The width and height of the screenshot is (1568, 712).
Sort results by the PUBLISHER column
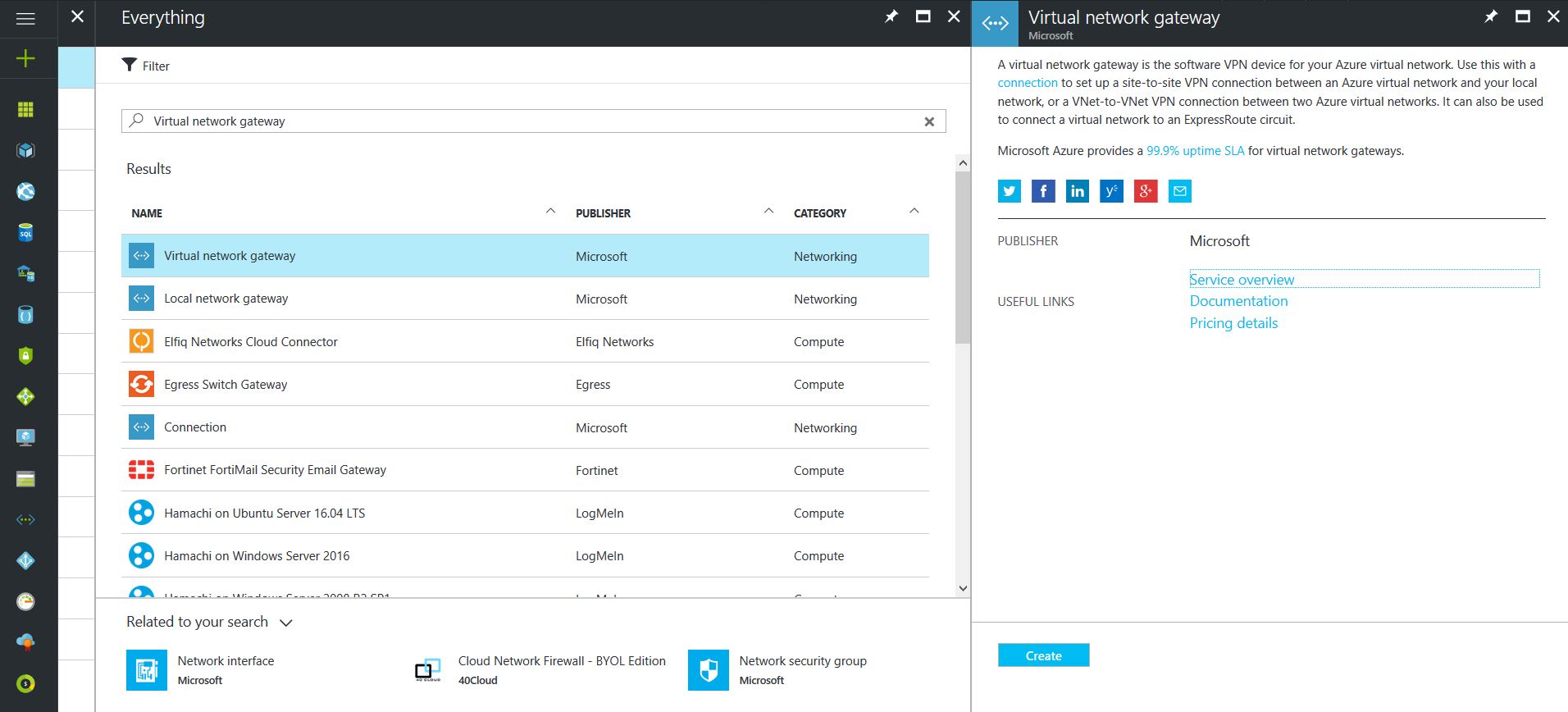(603, 213)
